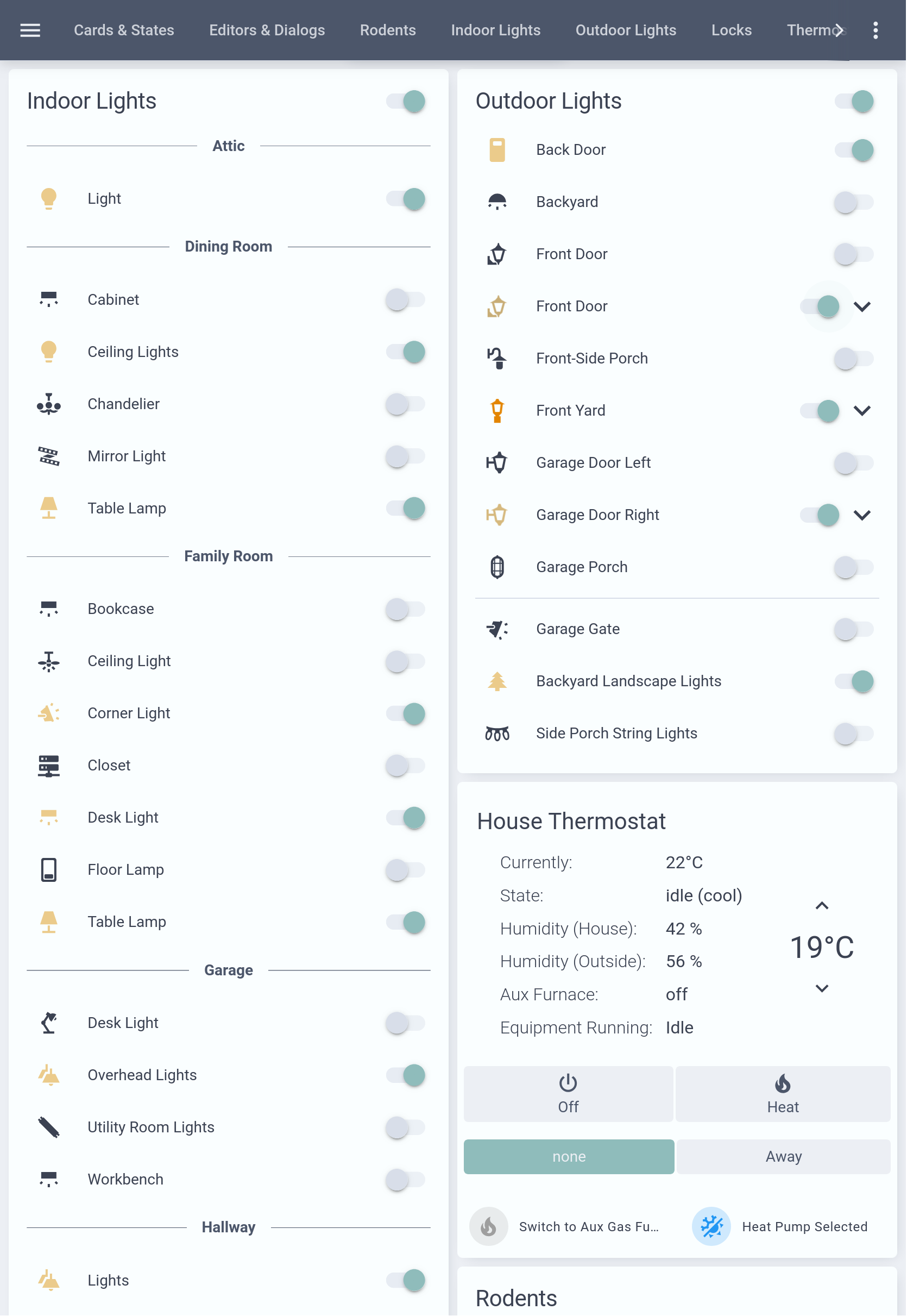The image size is (907, 1316).
Task: Select the Away preset button
Action: coord(785,1158)
